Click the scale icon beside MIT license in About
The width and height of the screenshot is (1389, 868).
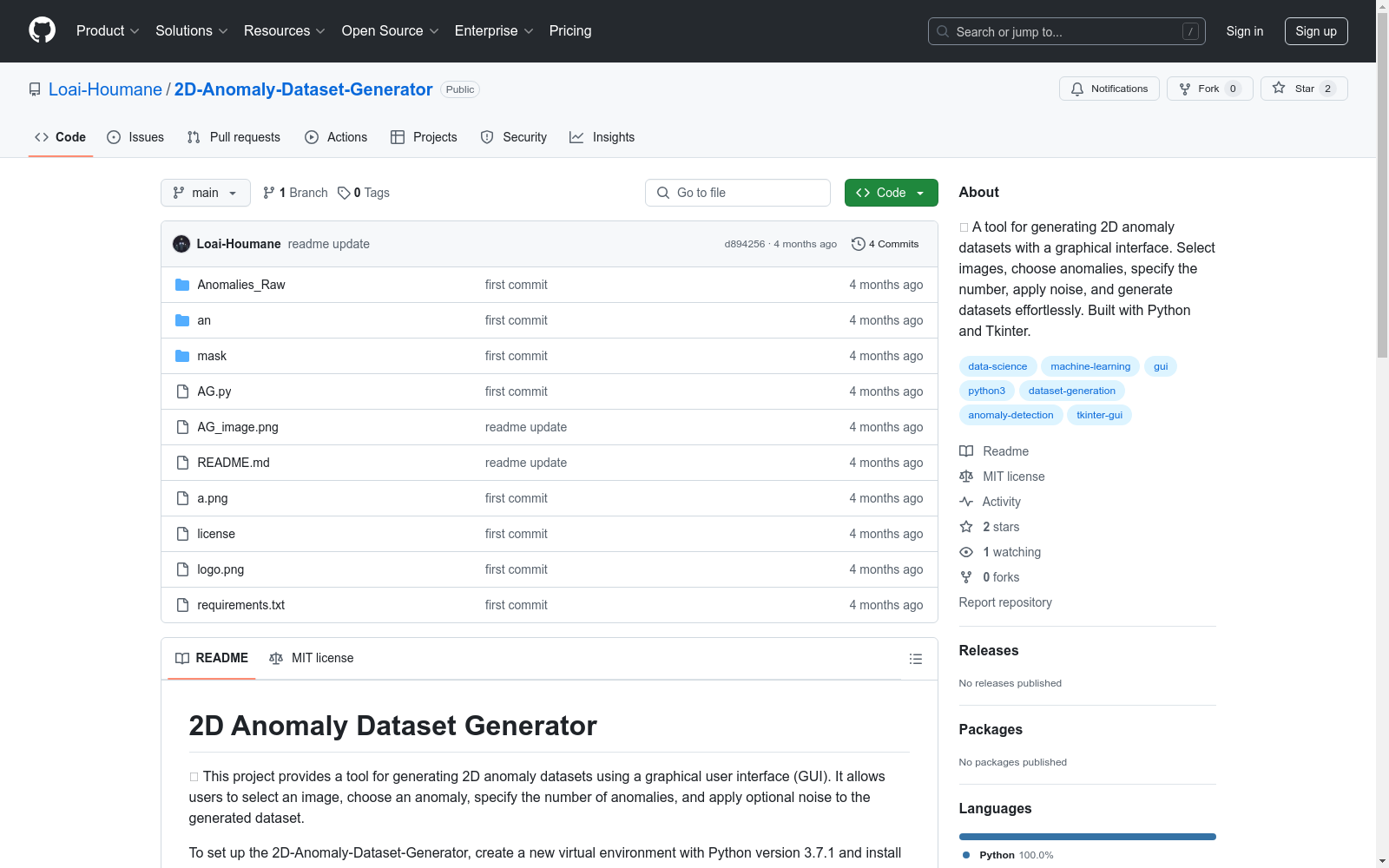[966, 477]
